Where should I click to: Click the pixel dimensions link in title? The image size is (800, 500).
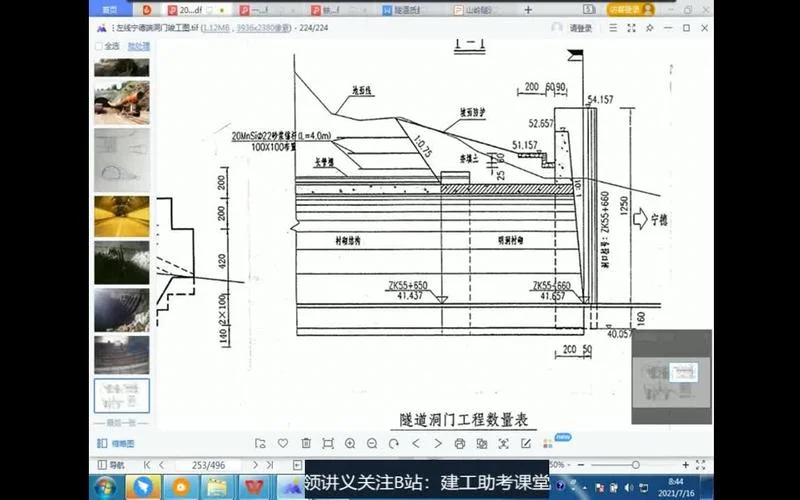tap(263, 28)
